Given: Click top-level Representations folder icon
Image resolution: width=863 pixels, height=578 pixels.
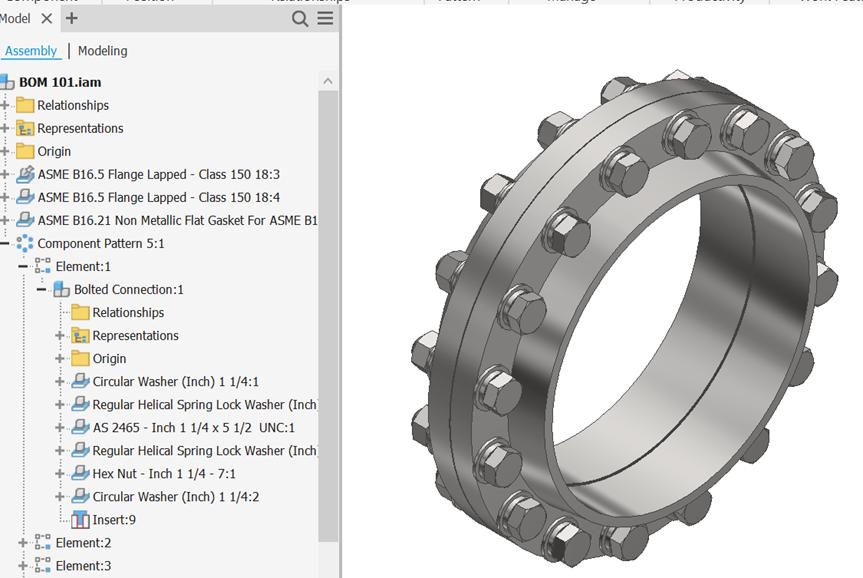Looking at the screenshot, I should coord(25,128).
